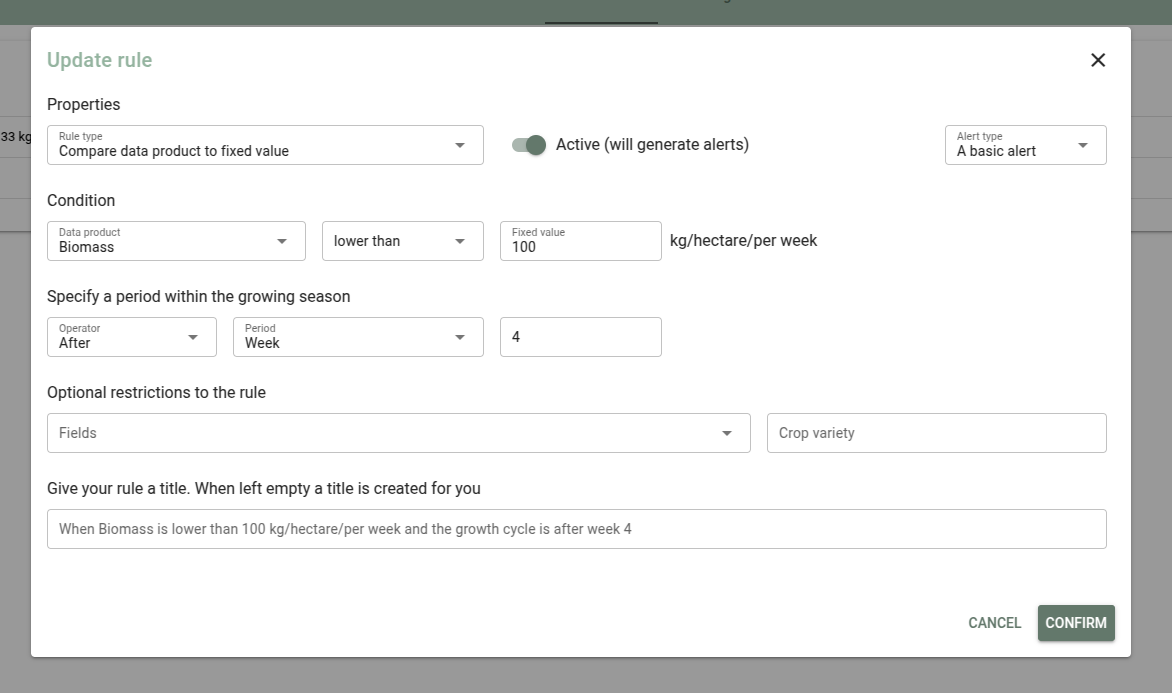Focus the Crop variety text field
1172x693 pixels.
(x=936, y=433)
